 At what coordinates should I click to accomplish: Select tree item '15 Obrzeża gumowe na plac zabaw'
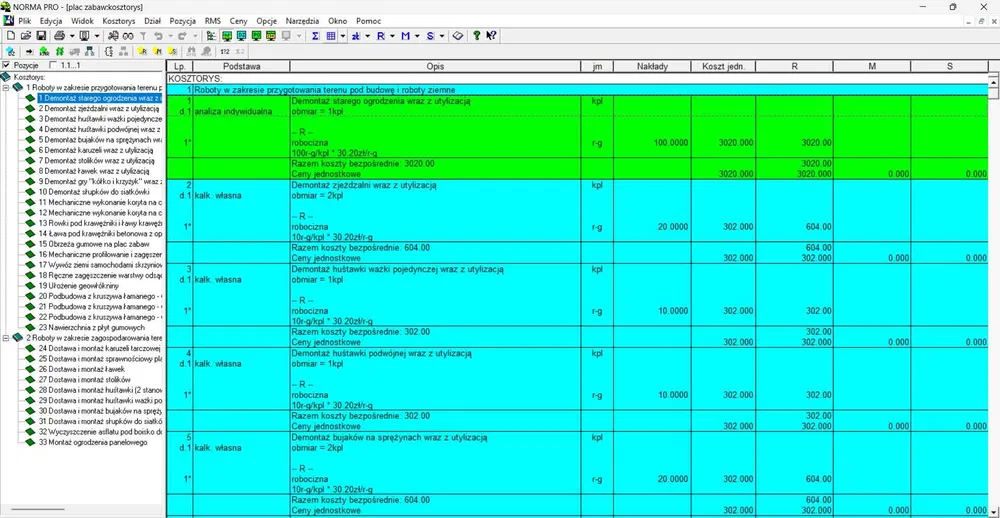94,244
